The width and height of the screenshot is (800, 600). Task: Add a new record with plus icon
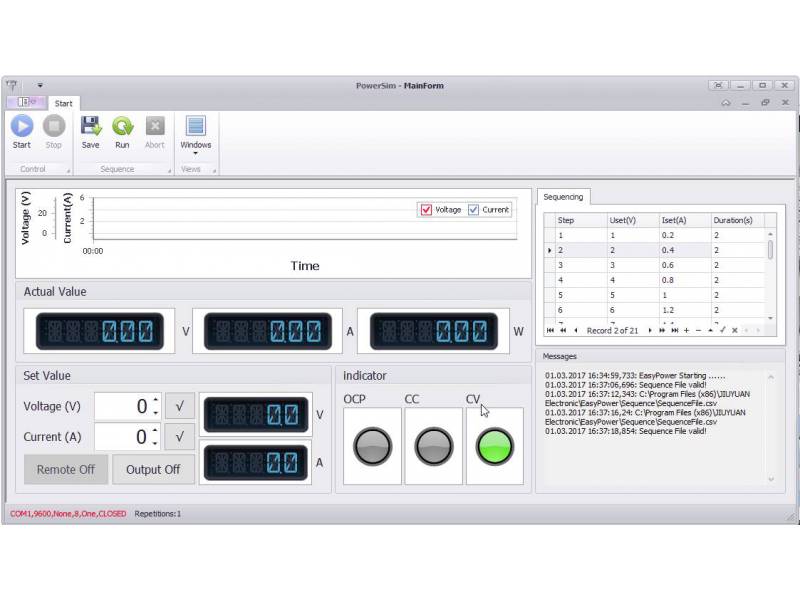coord(686,330)
